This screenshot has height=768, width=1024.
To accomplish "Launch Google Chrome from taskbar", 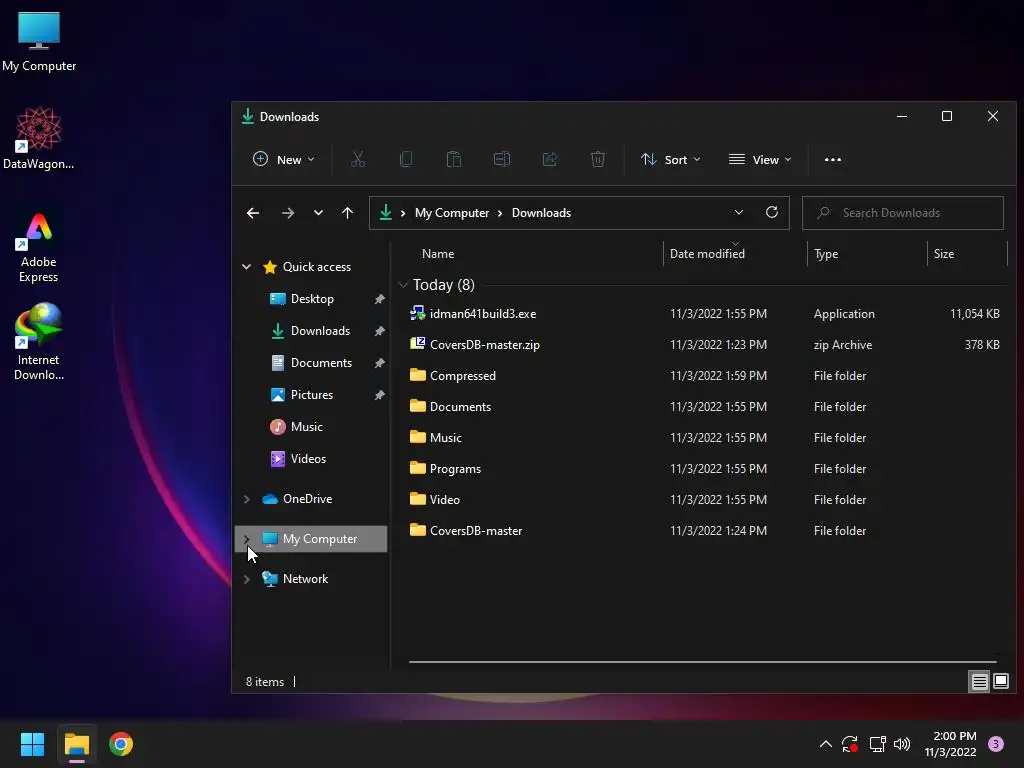I will point(121,744).
